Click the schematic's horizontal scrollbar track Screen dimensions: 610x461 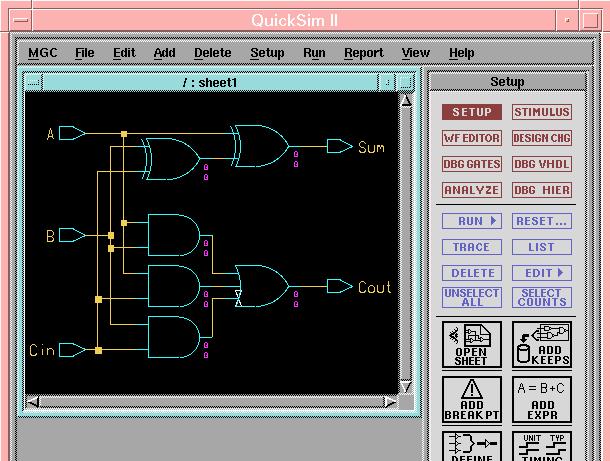tap(212, 402)
